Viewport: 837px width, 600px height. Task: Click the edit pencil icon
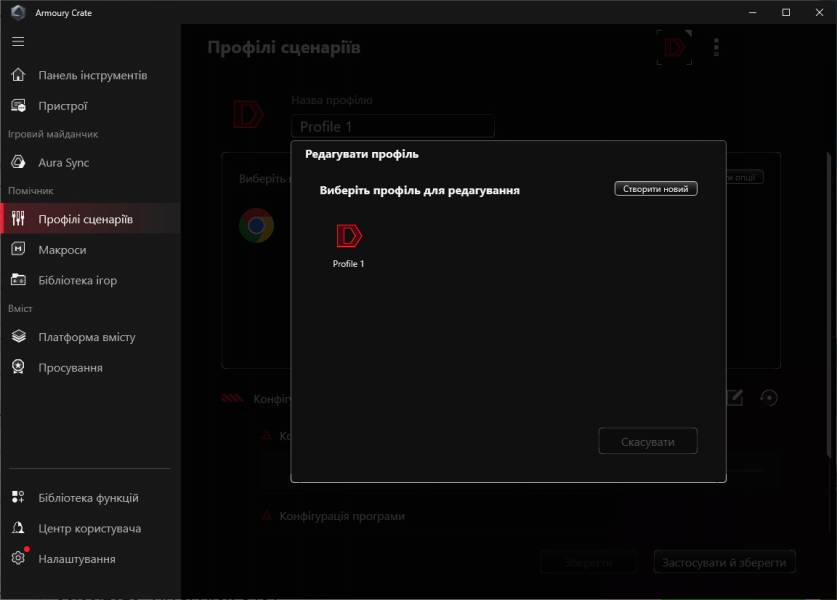pos(735,398)
